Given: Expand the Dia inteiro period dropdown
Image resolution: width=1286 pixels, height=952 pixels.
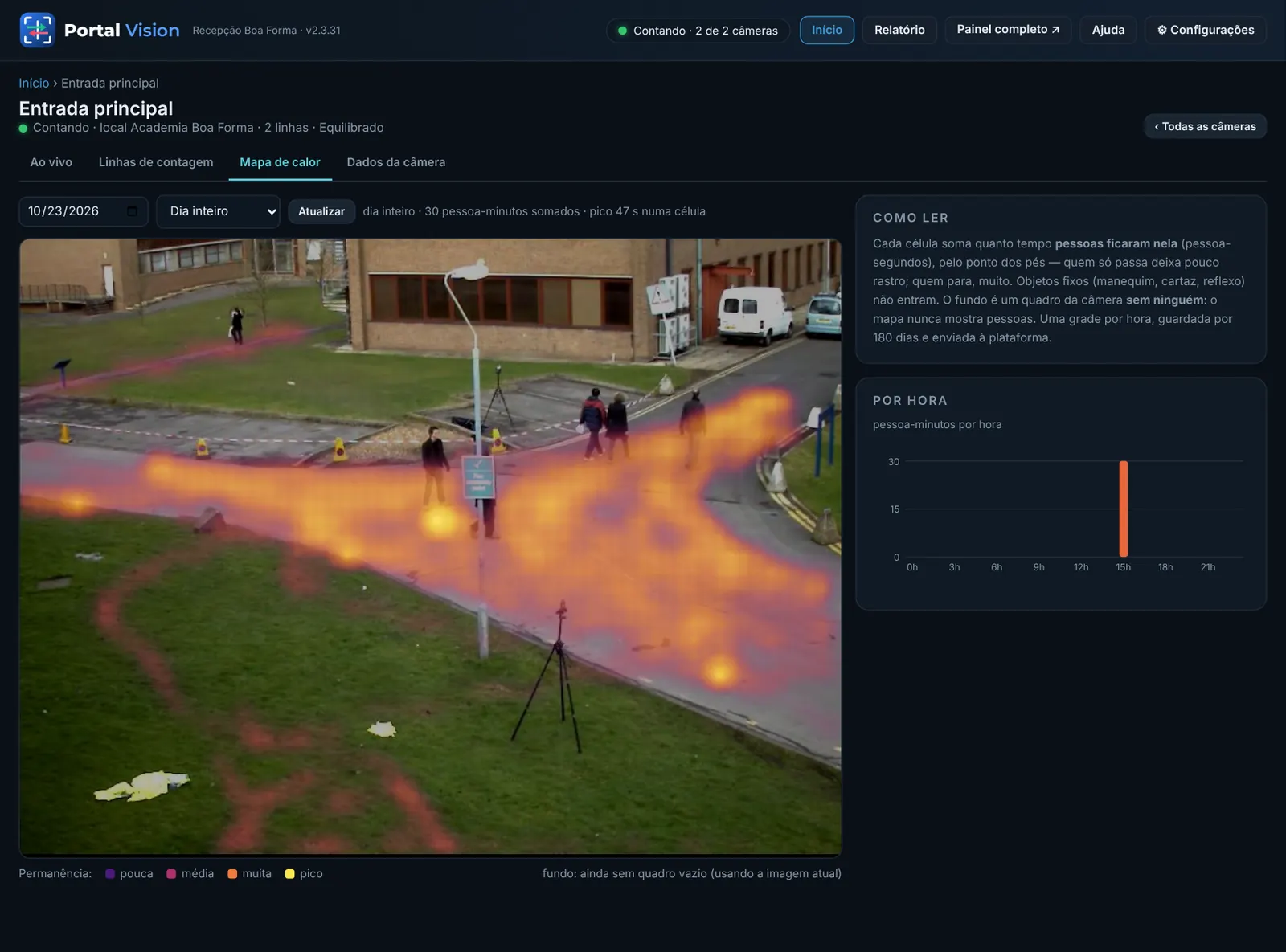Looking at the screenshot, I should pyautogui.click(x=218, y=211).
